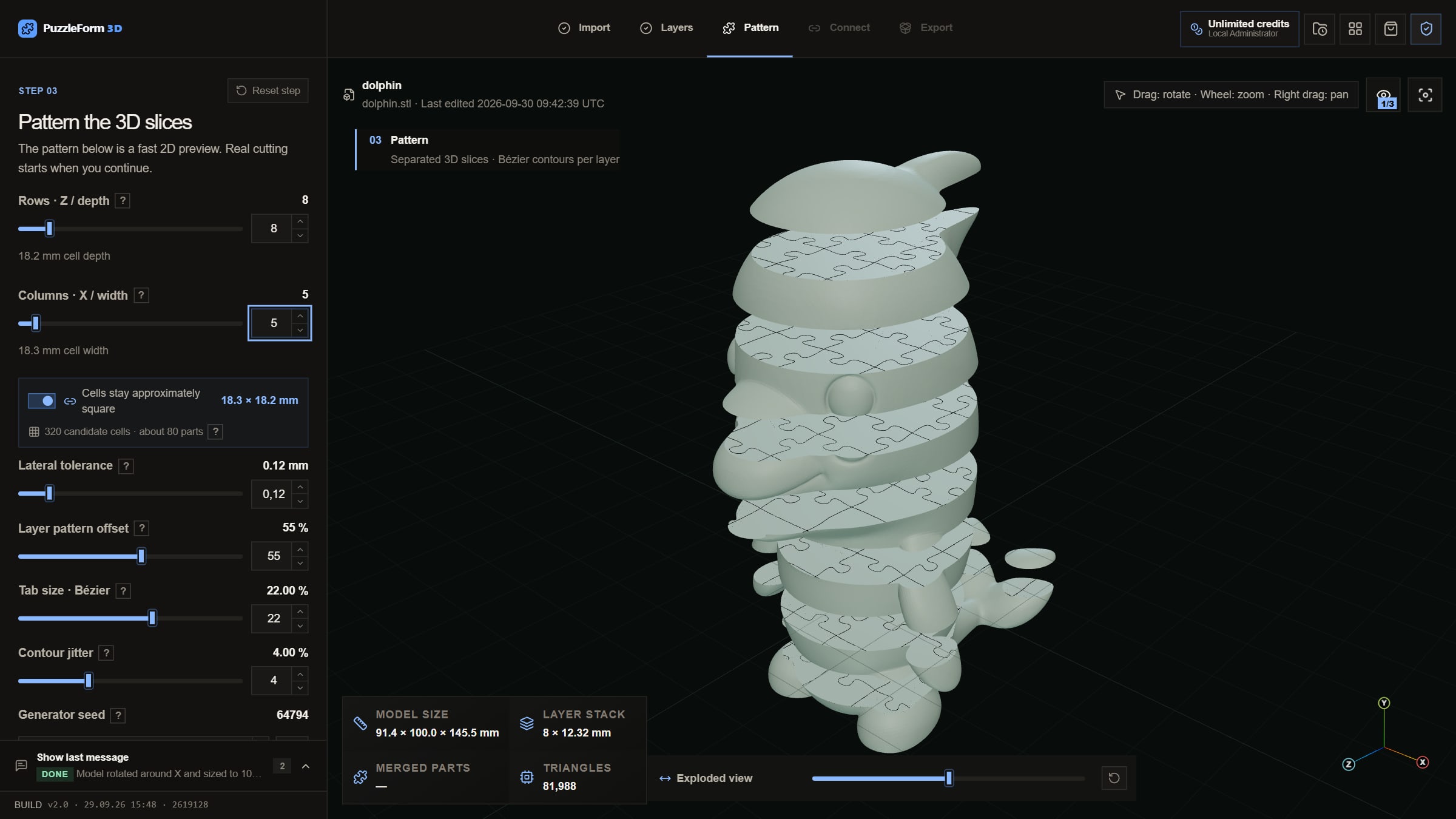
Task: Expand the last message panel chevron
Action: coord(306,766)
